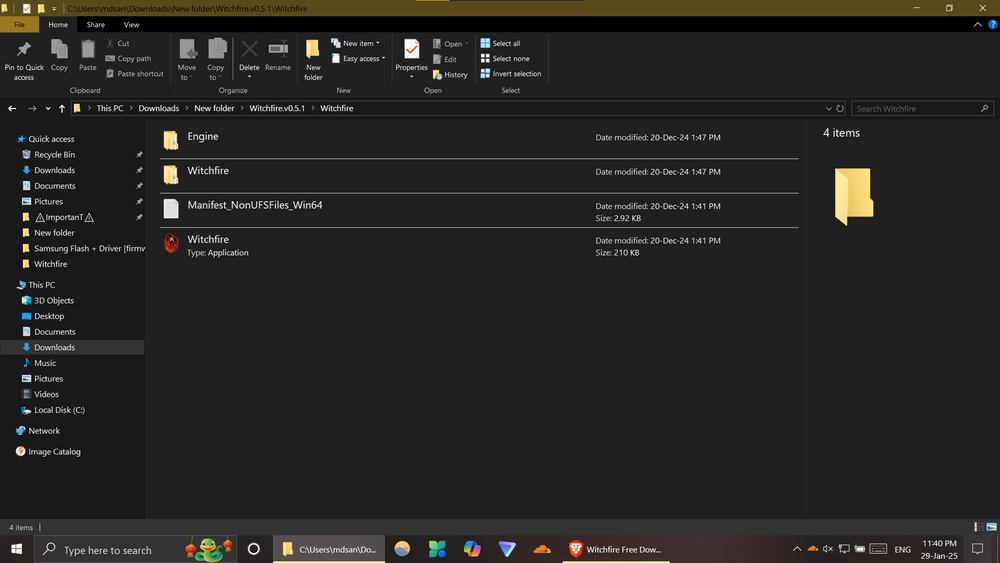Image resolution: width=1000 pixels, height=563 pixels.
Task: Open the Explorer help question mark
Action: pos(992,24)
